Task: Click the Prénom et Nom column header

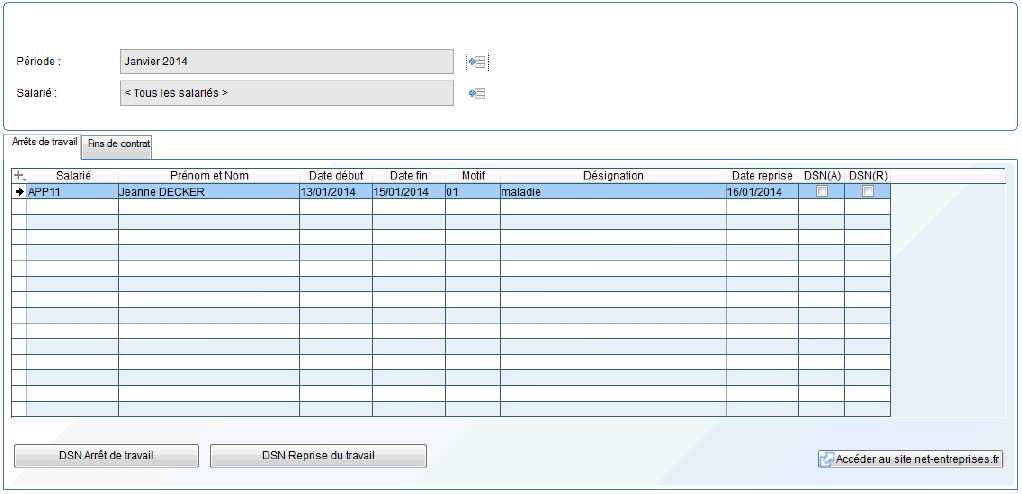Action: (x=209, y=176)
